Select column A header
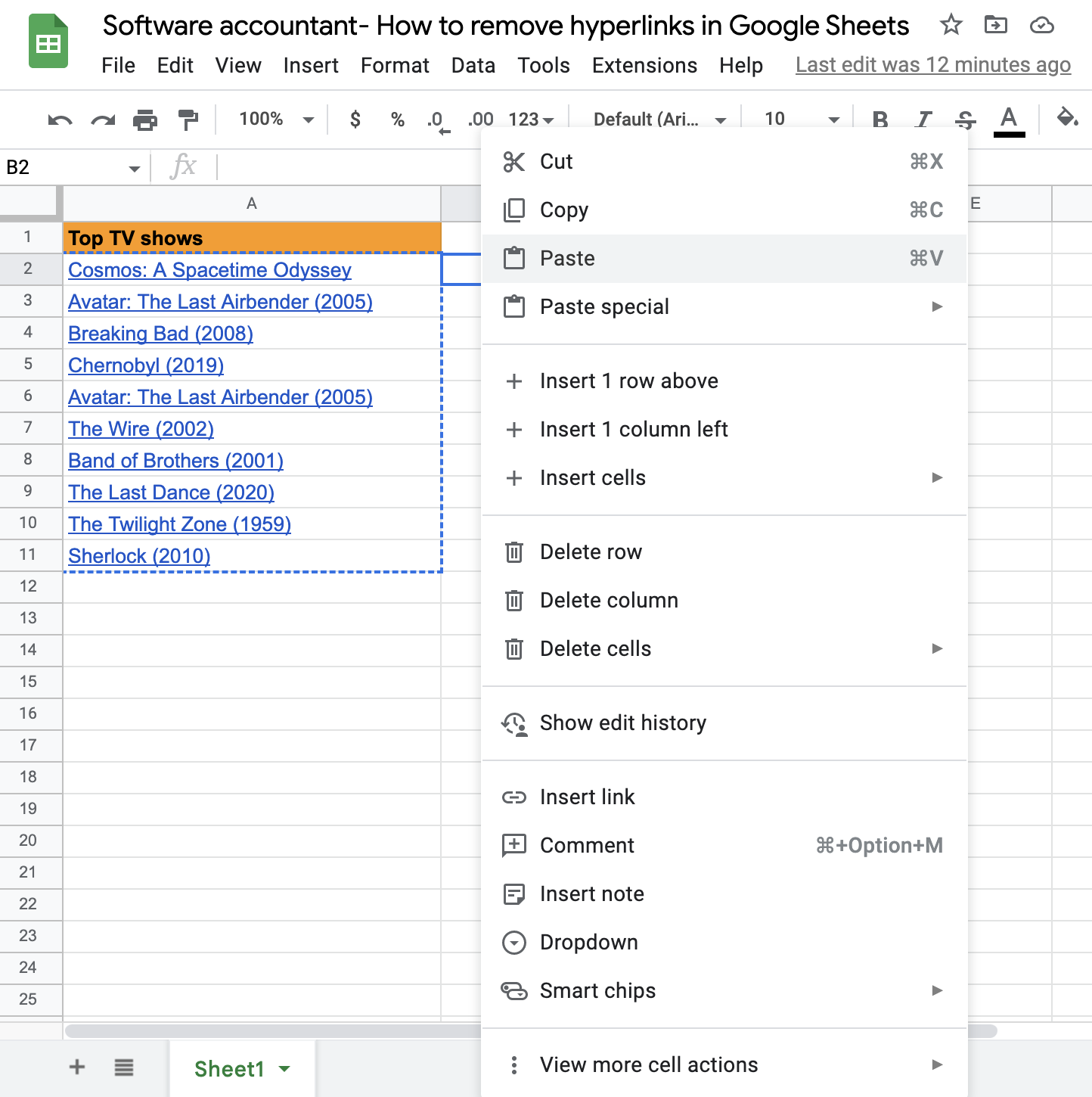 click(252, 204)
